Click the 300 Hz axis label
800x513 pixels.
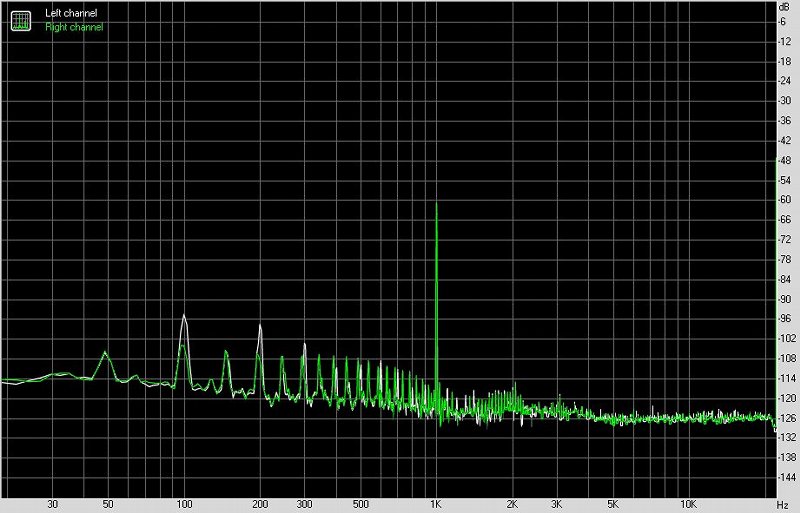(305, 504)
